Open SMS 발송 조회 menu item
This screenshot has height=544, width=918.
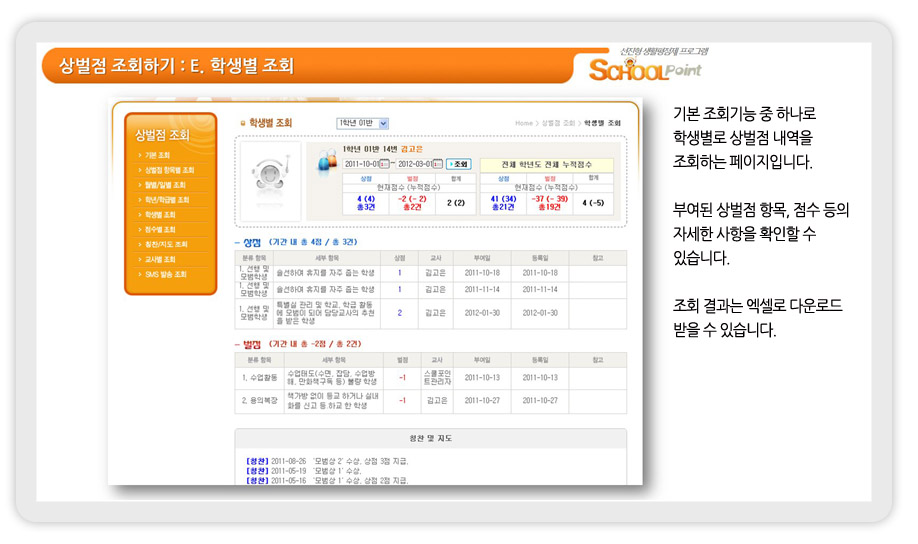165,274
